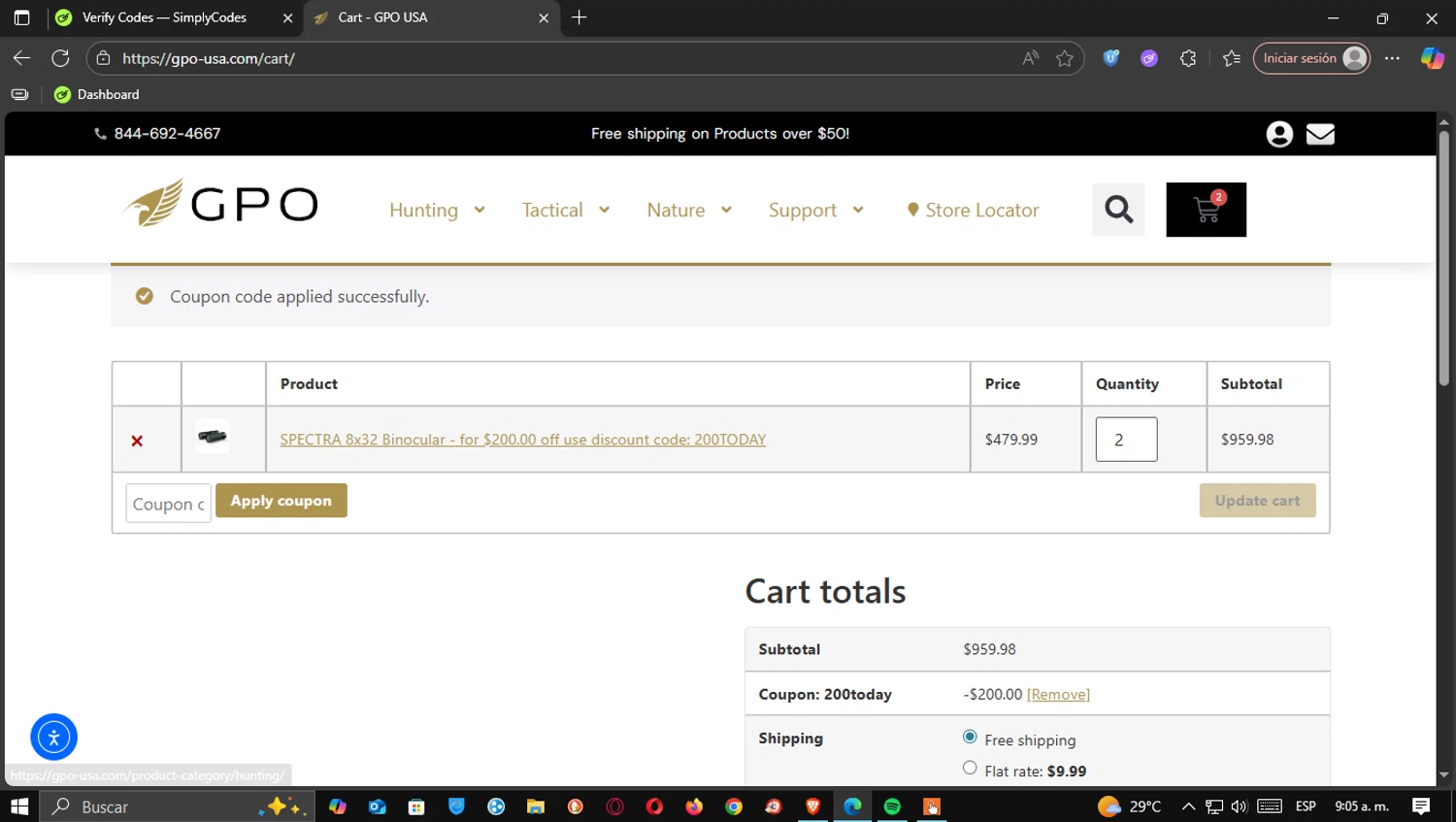The width and height of the screenshot is (1456, 822).
Task: Click the coupon code input field
Action: coord(168,504)
